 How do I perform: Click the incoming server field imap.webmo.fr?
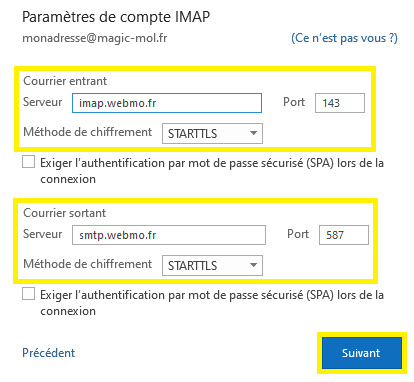(x=167, y=103)
